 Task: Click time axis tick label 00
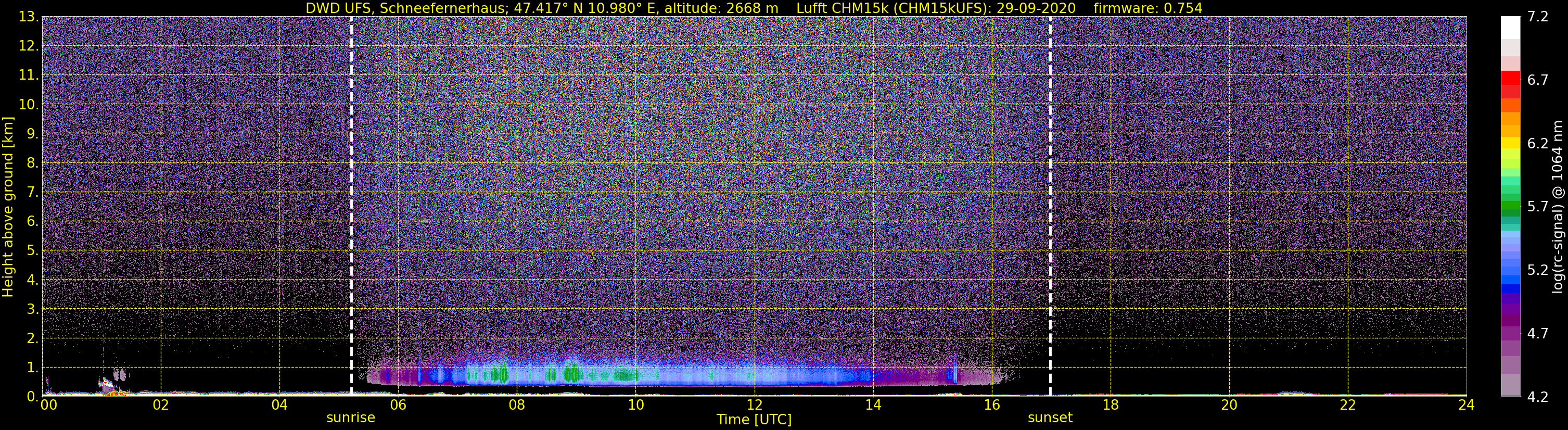click(x=49, y=405)
